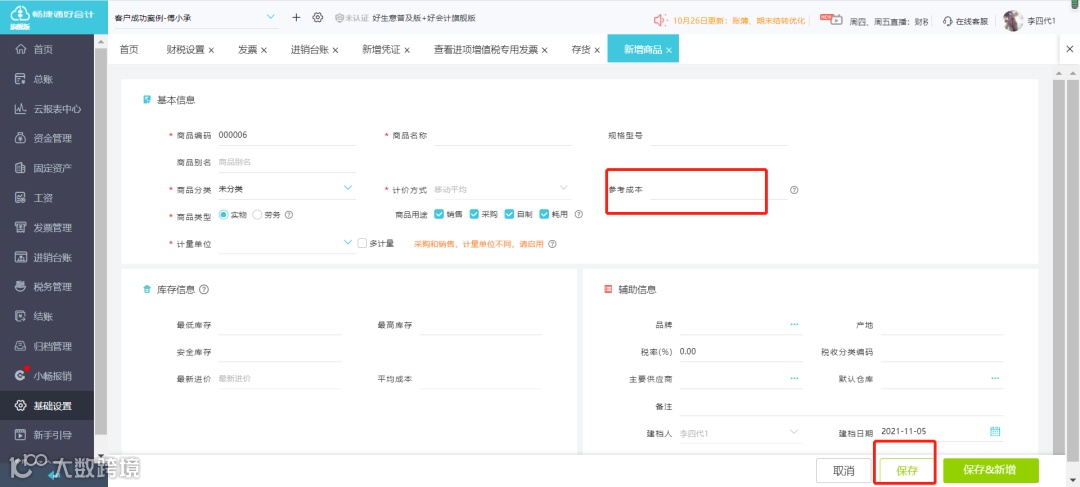
Task: Click into the 参考成本 field
Action: pos(718,189)
